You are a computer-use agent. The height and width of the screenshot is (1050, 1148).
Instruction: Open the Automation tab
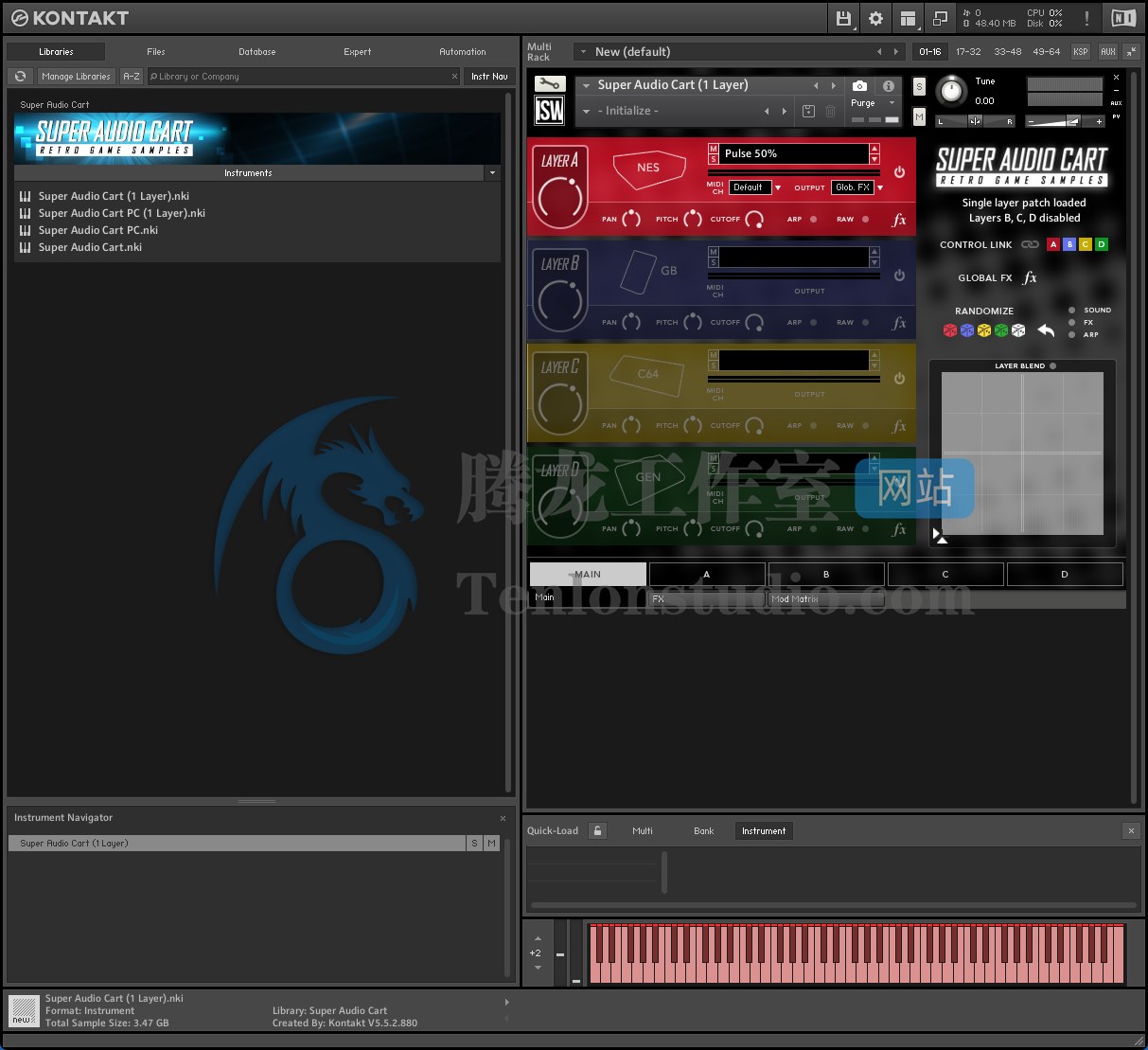[463, 52]
